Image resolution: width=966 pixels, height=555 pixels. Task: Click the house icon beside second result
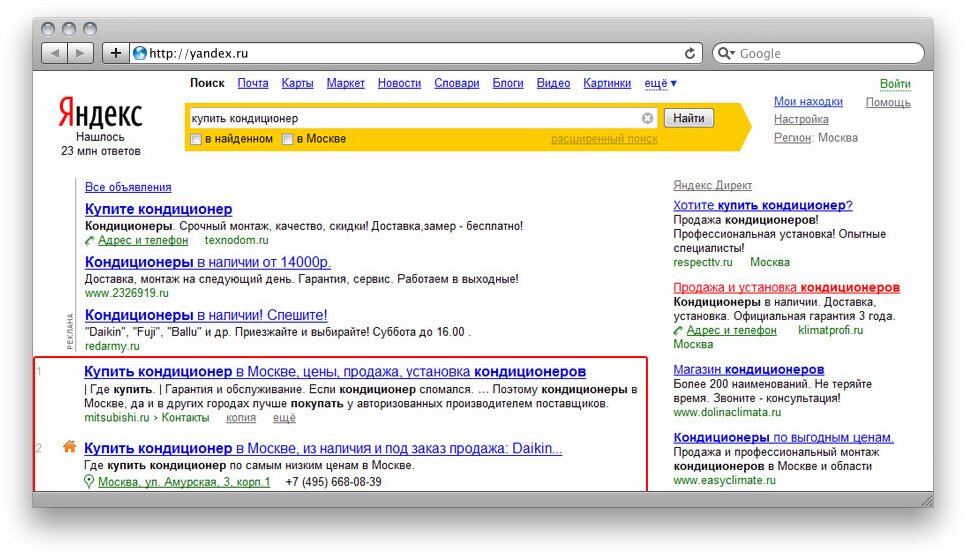pyautogui.click(x=70, y=447)
